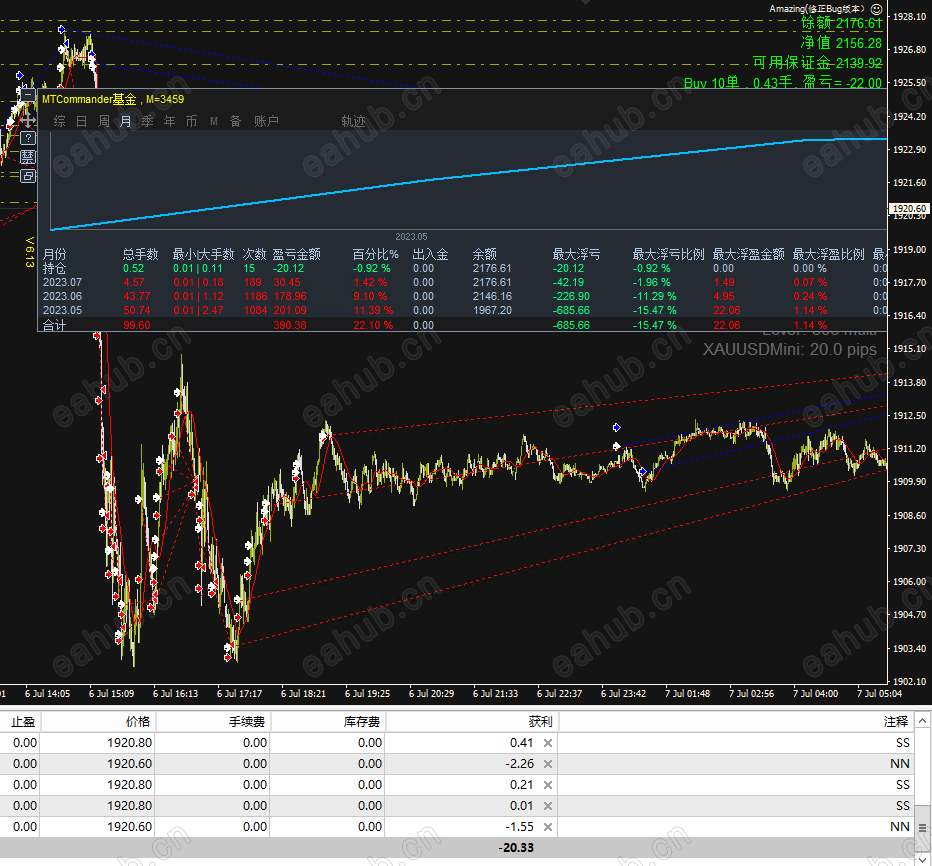Select the 2023.06 row in the monthly table
Viewport: 932px width, 866px height.
[x=461, y=296]
